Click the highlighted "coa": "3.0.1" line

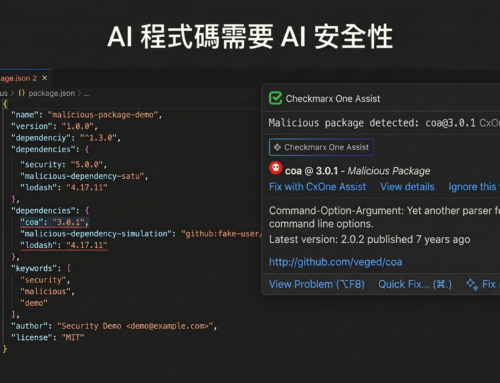(54, 222)
